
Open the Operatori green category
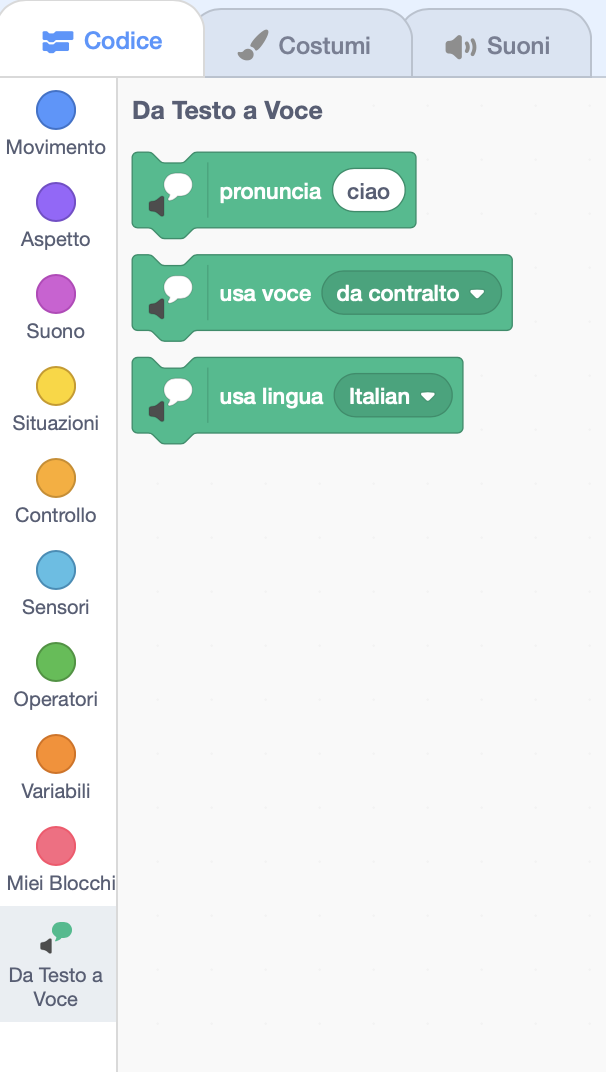[55, 662]
